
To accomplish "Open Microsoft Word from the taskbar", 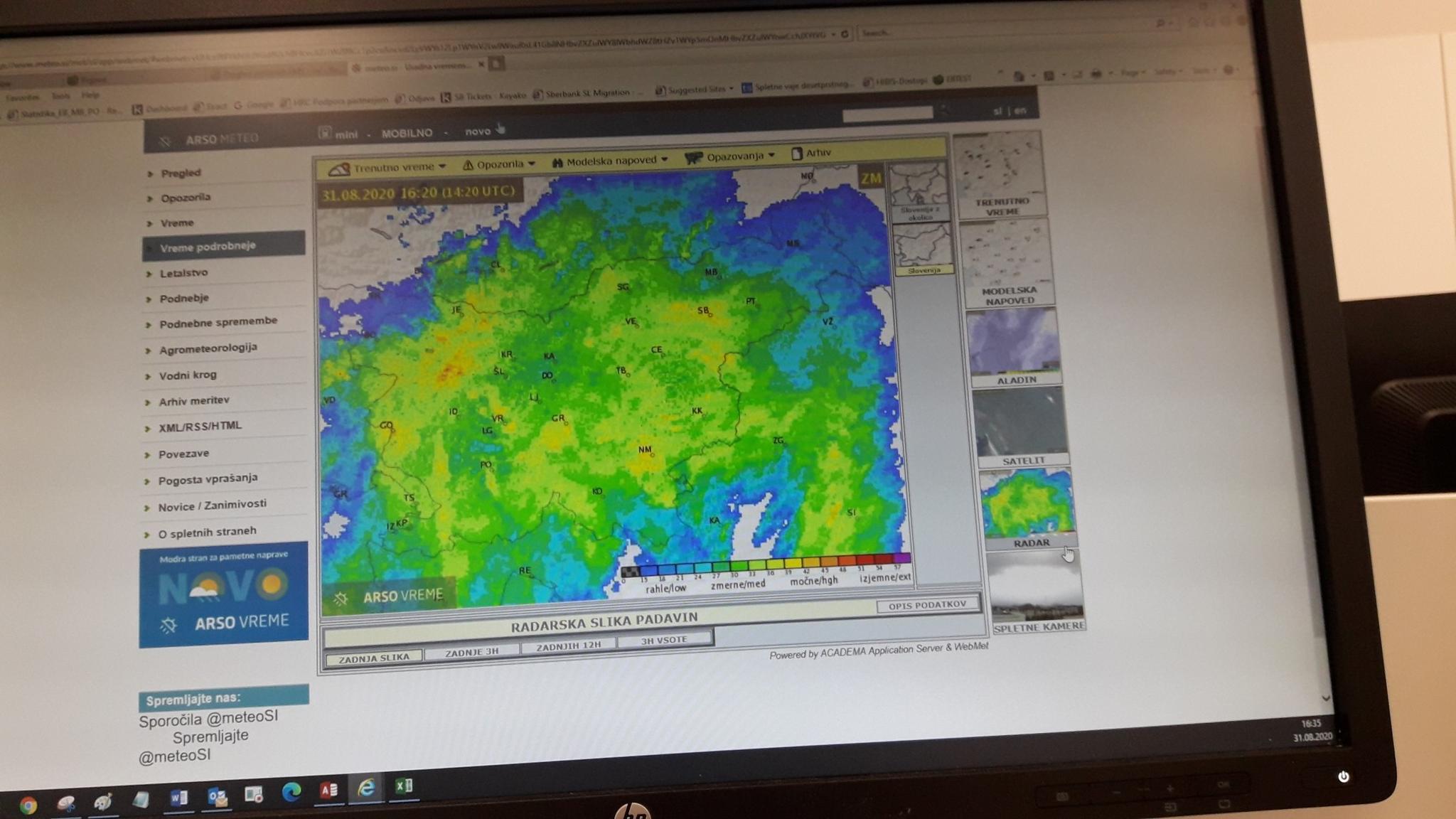I will (178, 798).
